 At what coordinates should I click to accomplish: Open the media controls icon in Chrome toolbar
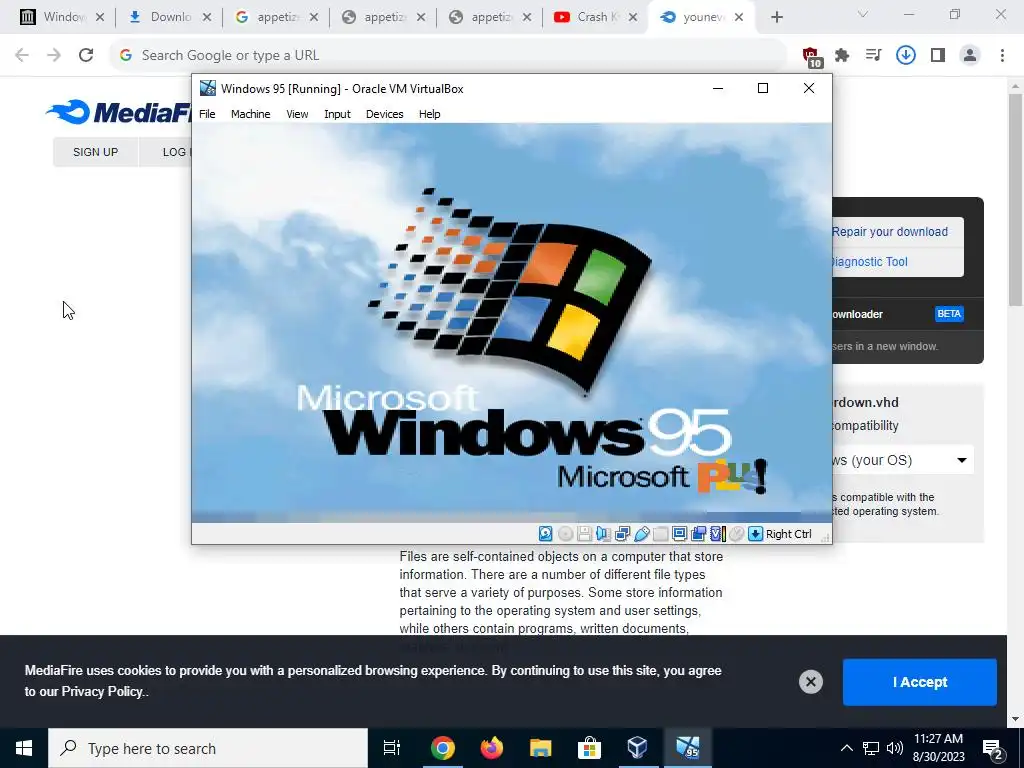873,56
